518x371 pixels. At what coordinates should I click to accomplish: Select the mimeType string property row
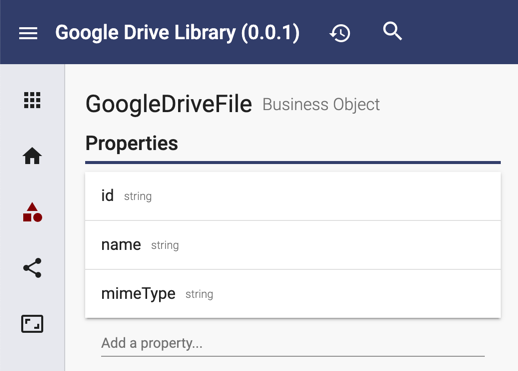293,294
